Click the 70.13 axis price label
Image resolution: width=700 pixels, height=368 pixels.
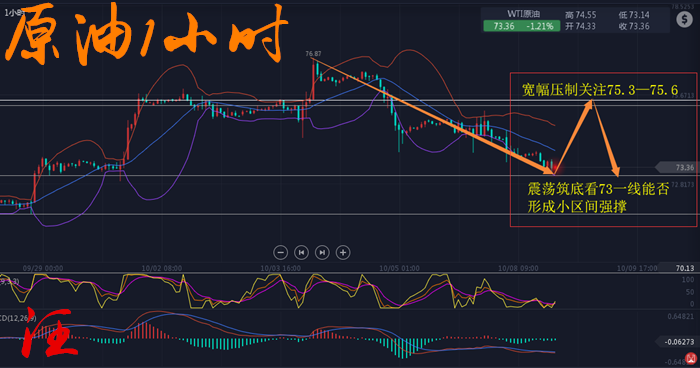[x=684, y=268]
